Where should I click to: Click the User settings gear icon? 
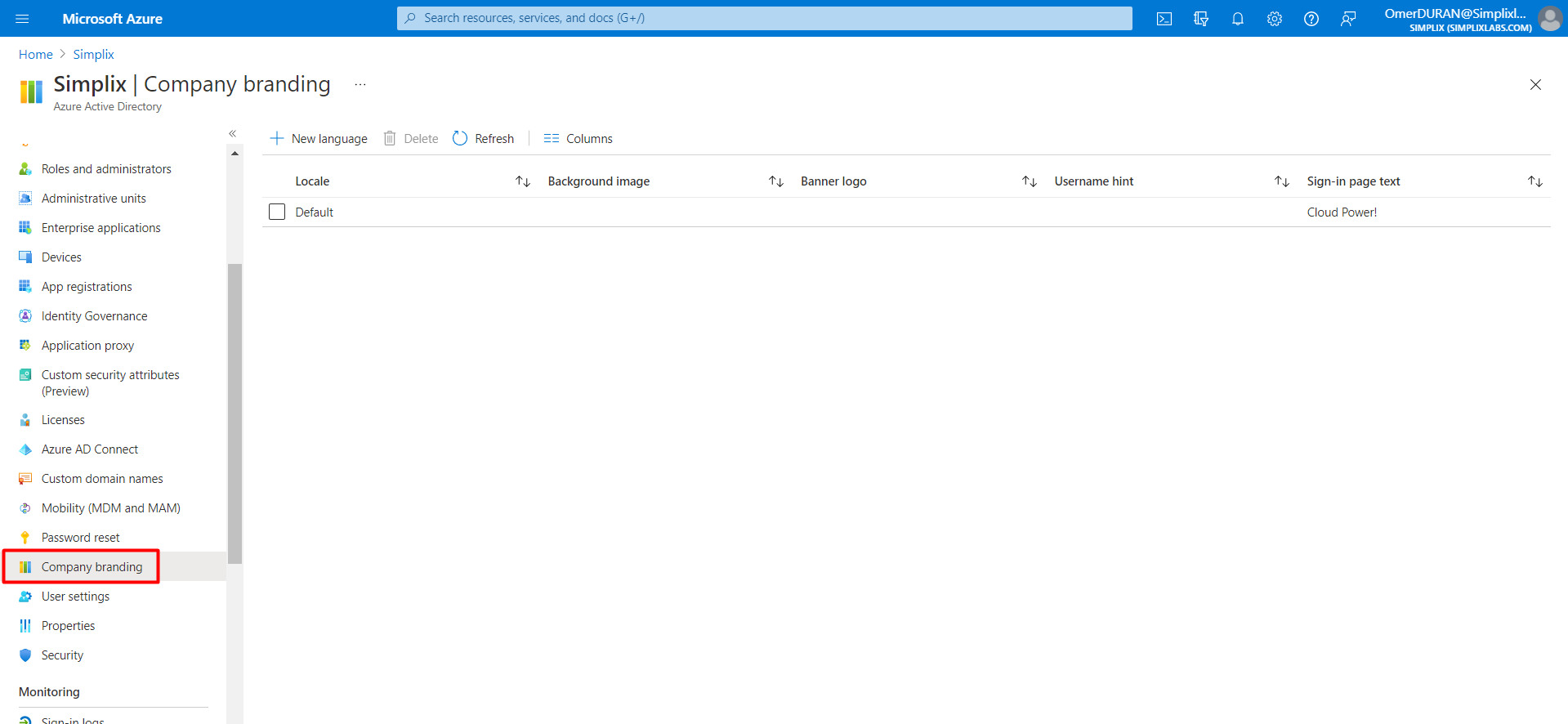point(25,597)
